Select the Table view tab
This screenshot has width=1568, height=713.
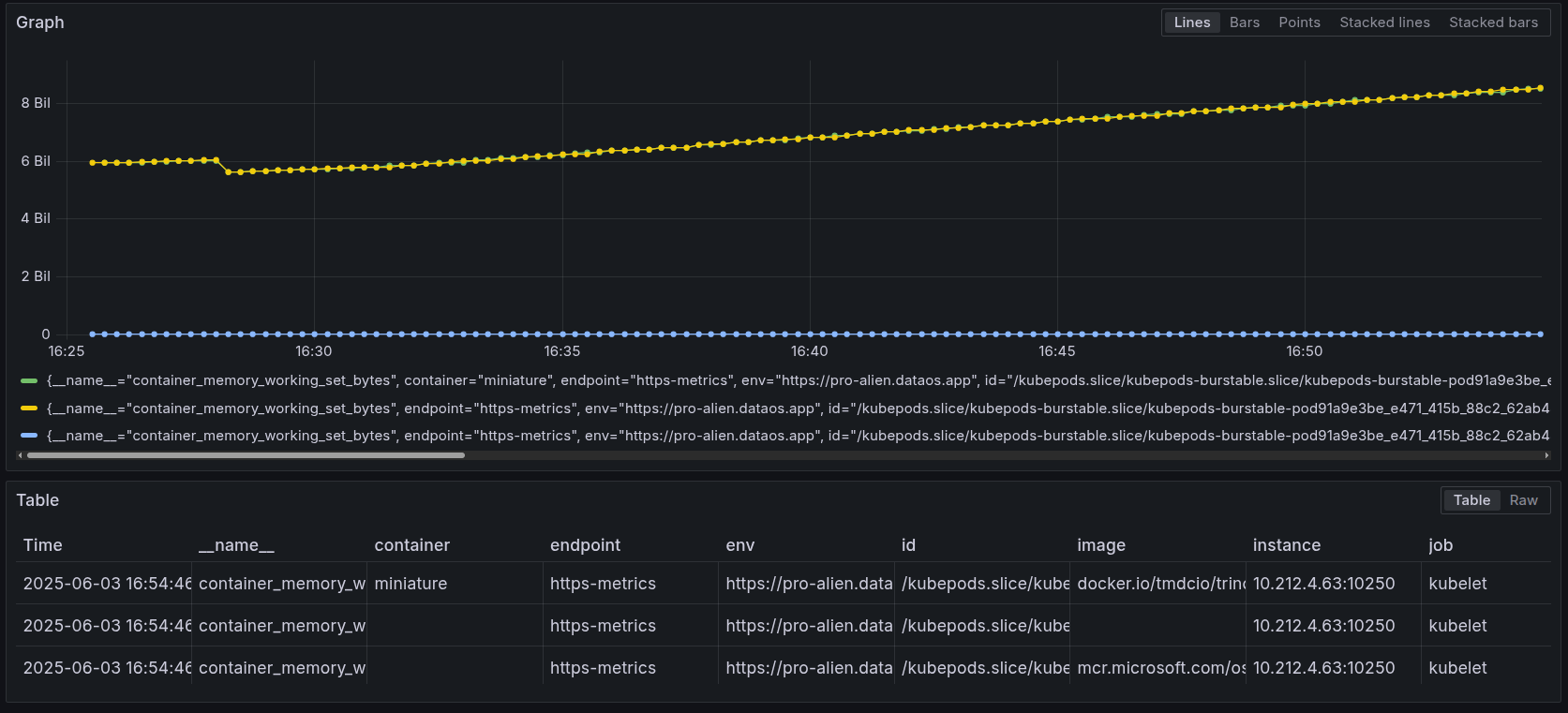click(x=1471, y=500)
